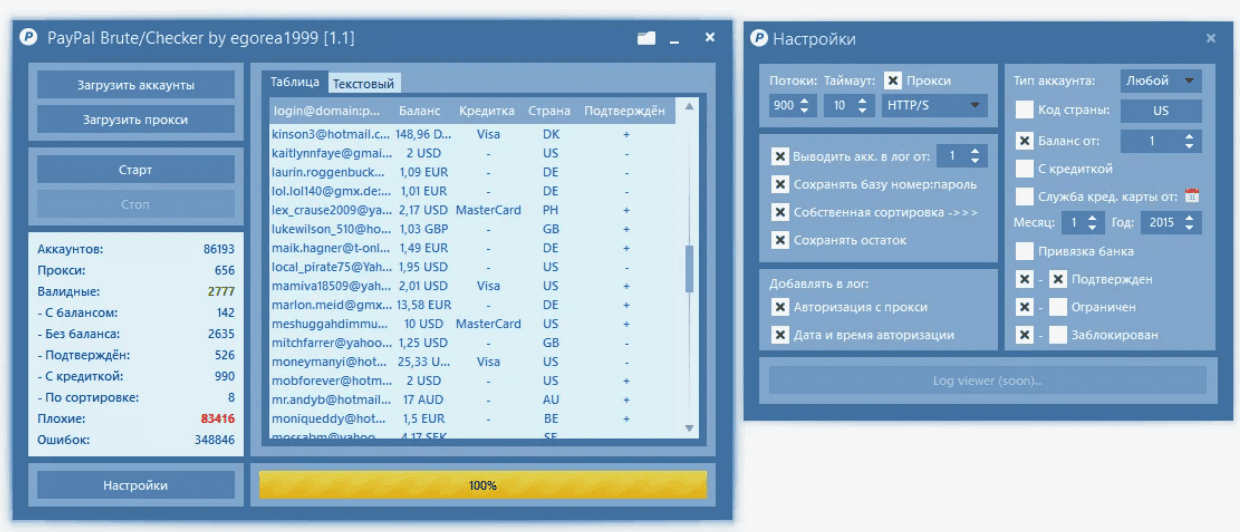1240x532 pixels.
Task: Uncheck Собственная сортировка option
Action: (780, 213)
